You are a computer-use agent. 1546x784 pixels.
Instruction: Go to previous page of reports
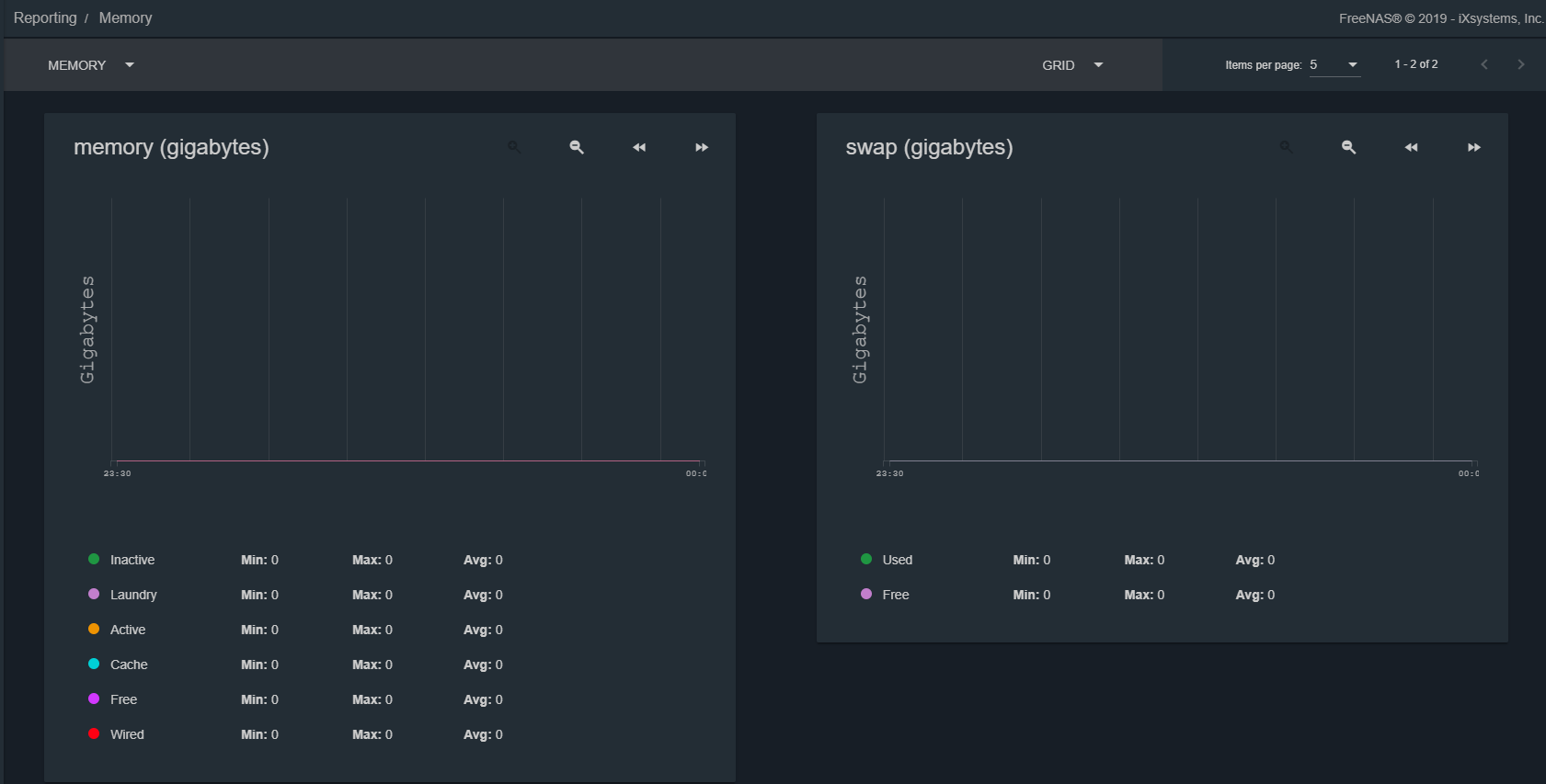click(1483, 64)
